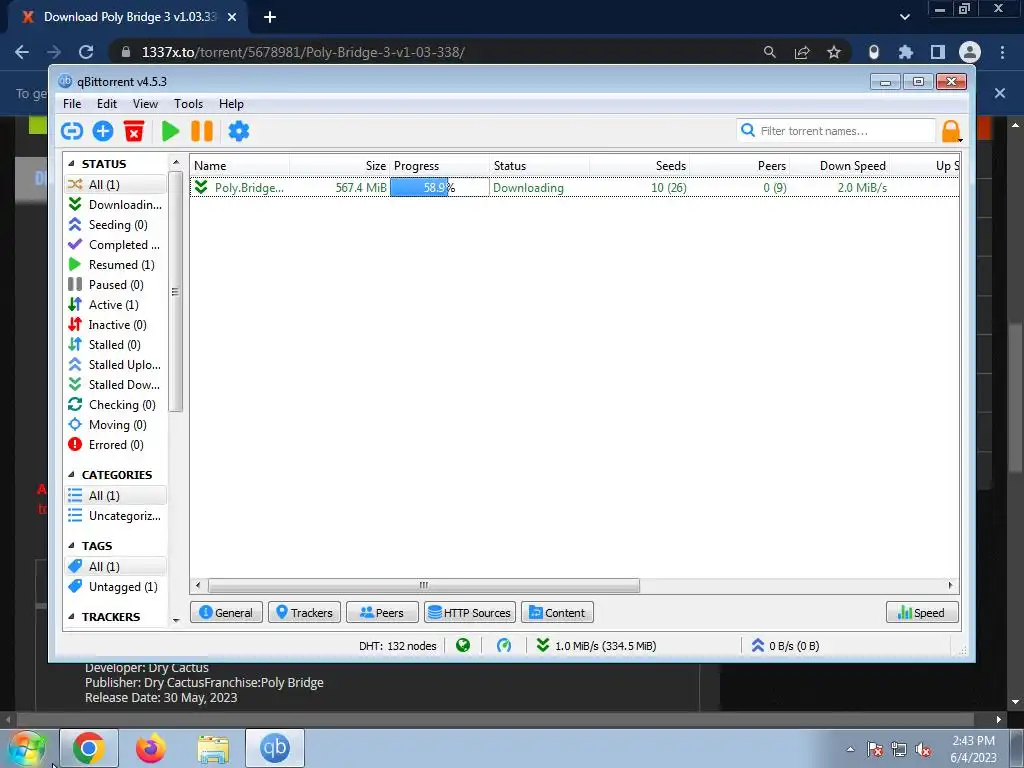Viewport: 1024px width, 768px height.
Task: Open Firefox from the taskbar
Action: tap(151, 748)
